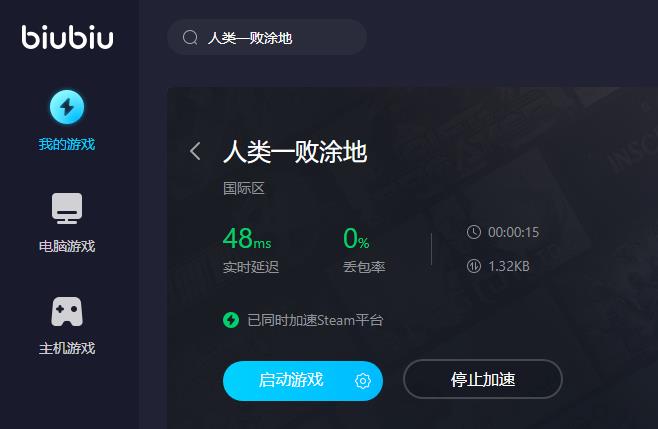Go back with the left chevron arrow
The image size is (658, 429).
pos(195,151)
